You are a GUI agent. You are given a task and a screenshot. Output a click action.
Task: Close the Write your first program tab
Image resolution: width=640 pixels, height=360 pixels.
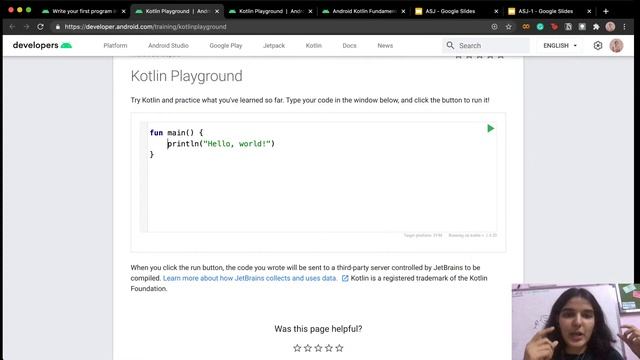point(124,11)
